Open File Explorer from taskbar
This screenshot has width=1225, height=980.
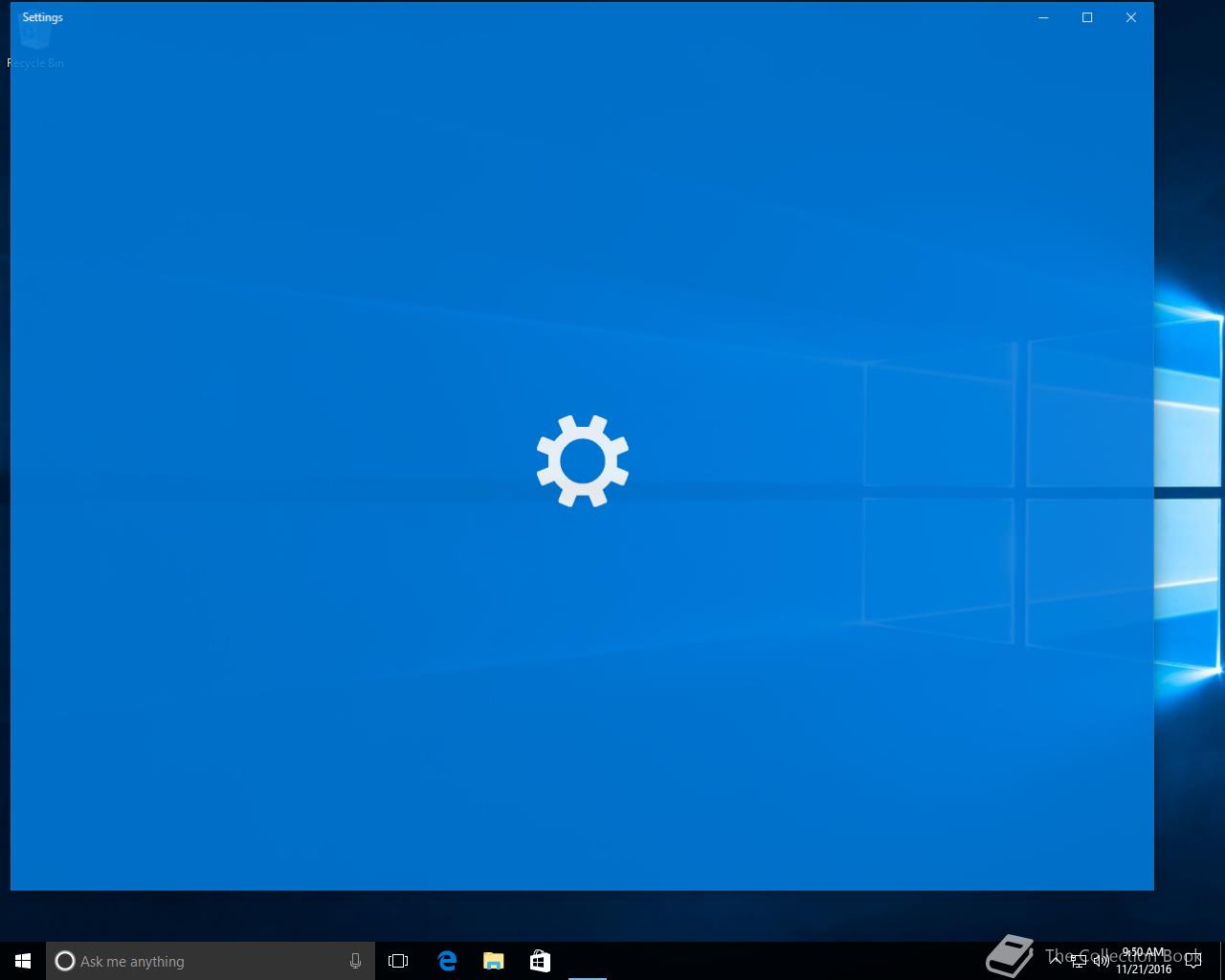[x=493, y=961]
